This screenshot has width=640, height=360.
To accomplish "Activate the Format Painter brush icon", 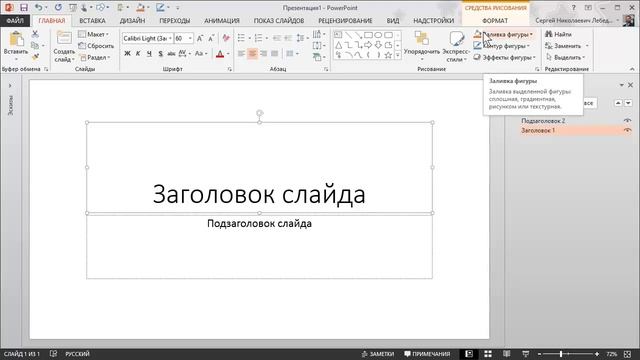I will [35, 57].
